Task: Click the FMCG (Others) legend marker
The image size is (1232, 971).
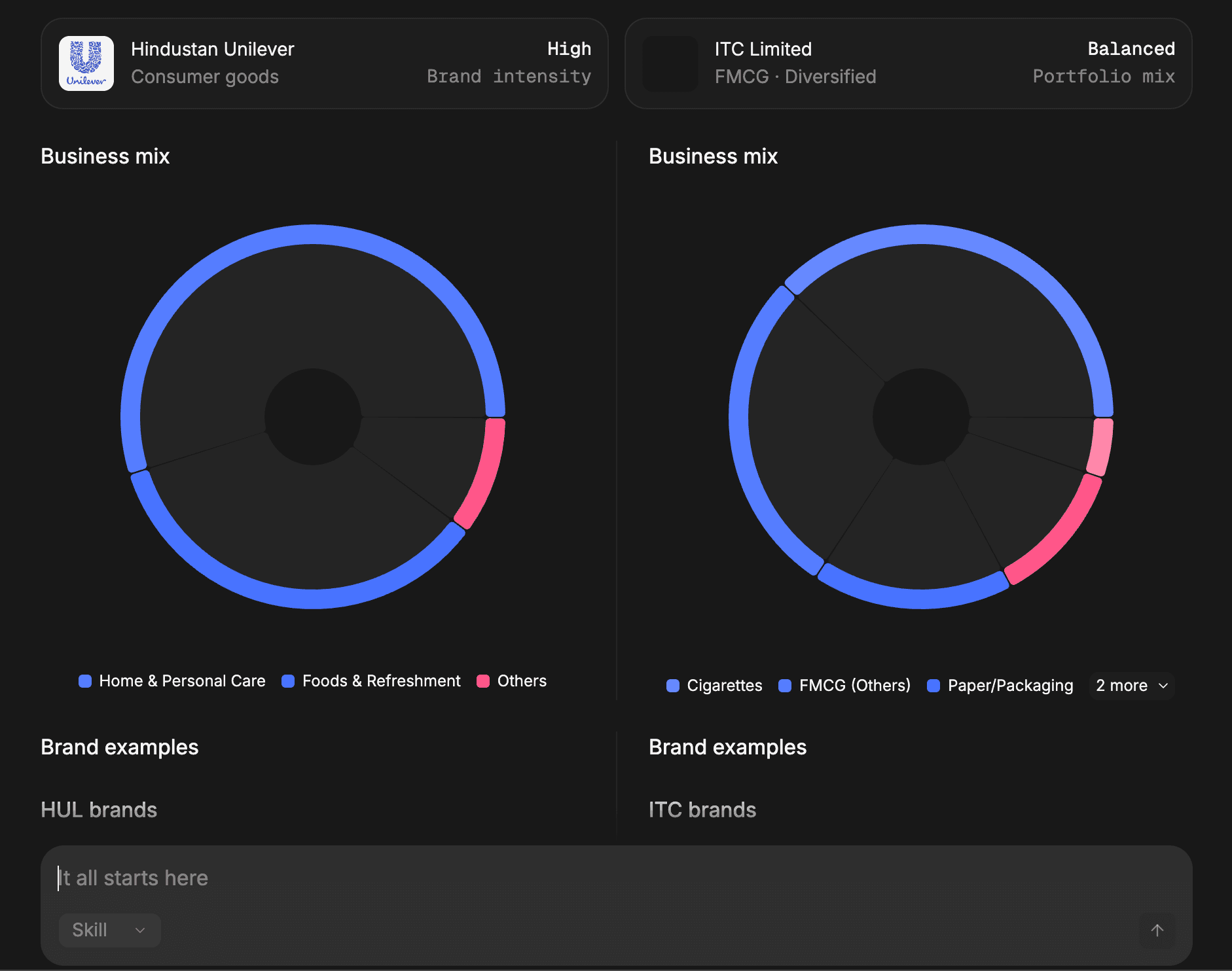Action: [785, 686]
